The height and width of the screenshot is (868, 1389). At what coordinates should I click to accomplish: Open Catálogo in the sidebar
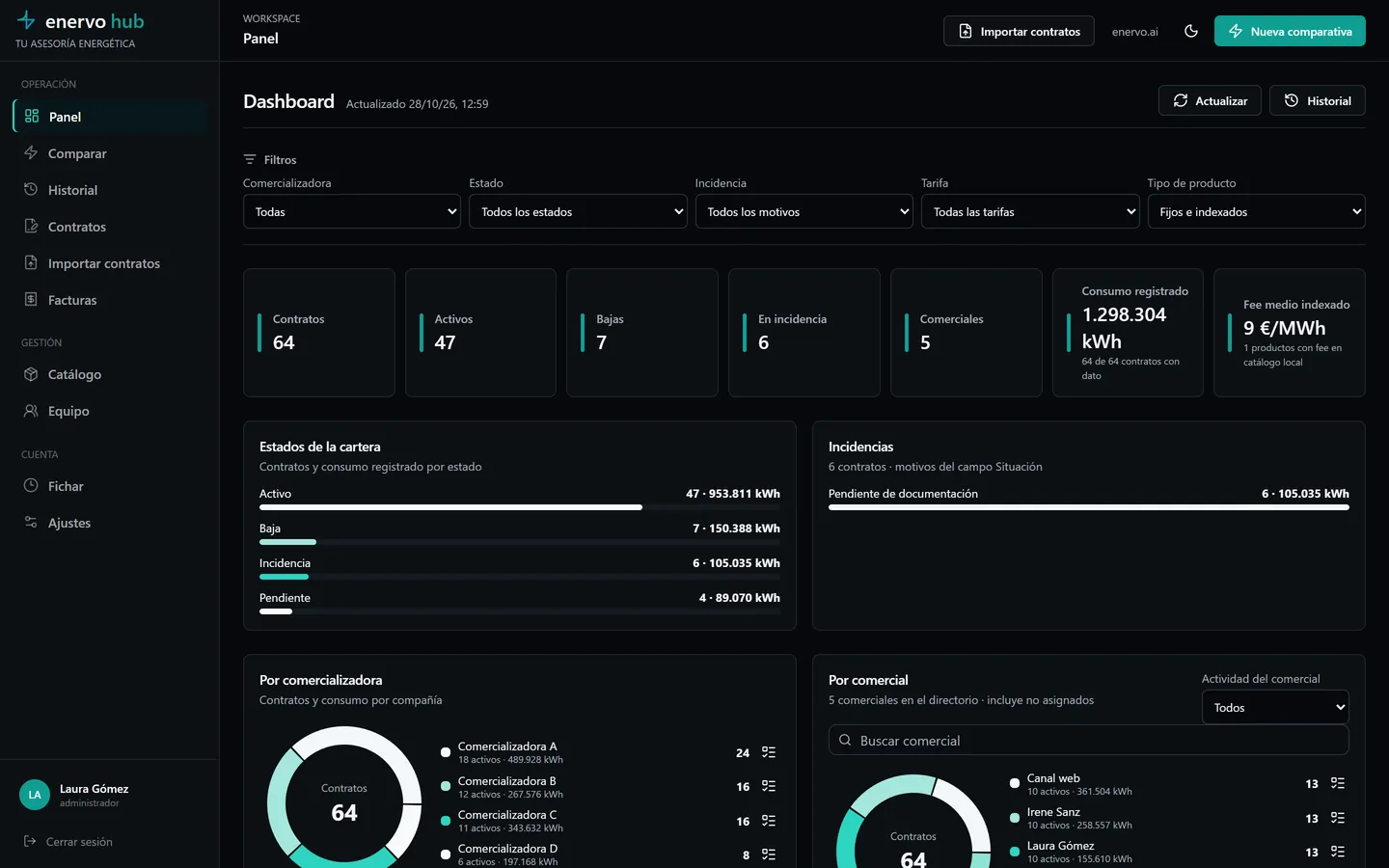coord(111,374)
